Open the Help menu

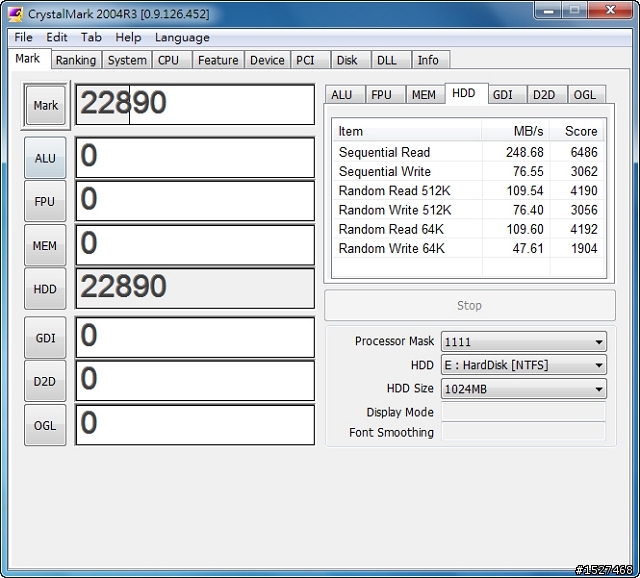point(128,38)
